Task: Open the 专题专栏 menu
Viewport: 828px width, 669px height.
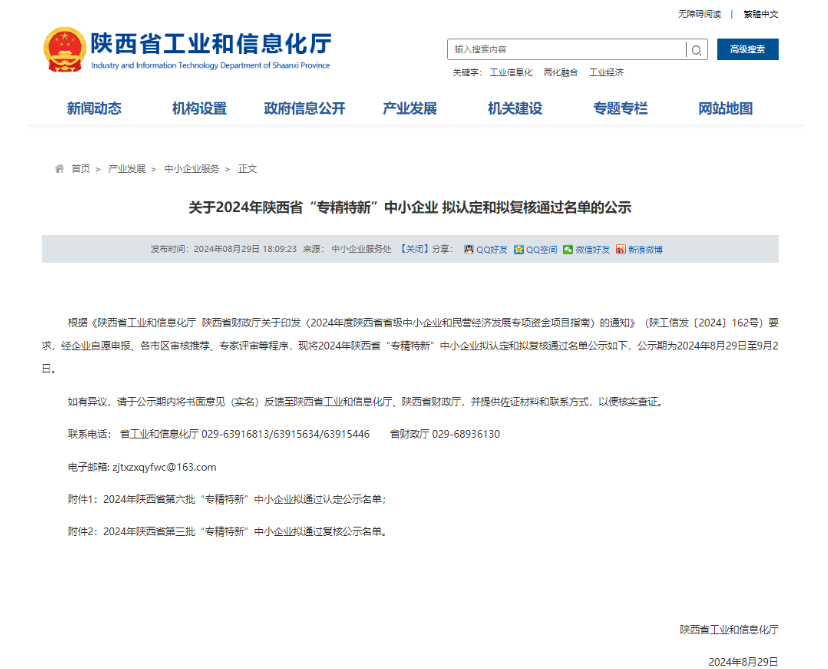Action: (x=620, y=108)
